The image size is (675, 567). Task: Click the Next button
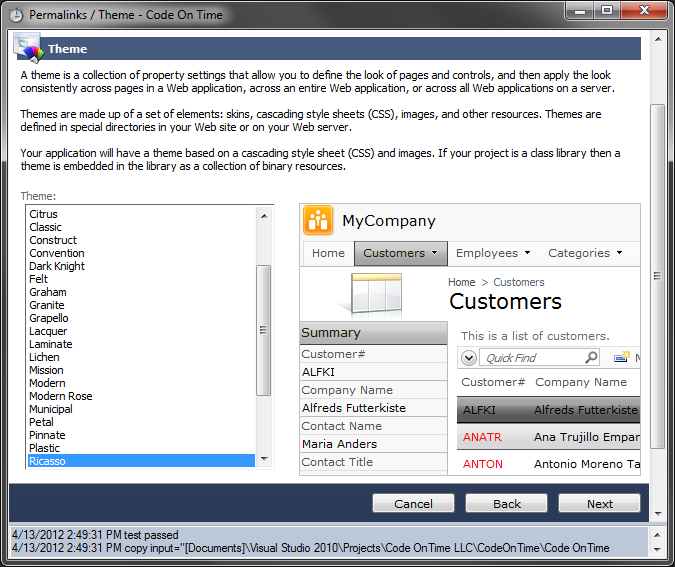(599, 503)
